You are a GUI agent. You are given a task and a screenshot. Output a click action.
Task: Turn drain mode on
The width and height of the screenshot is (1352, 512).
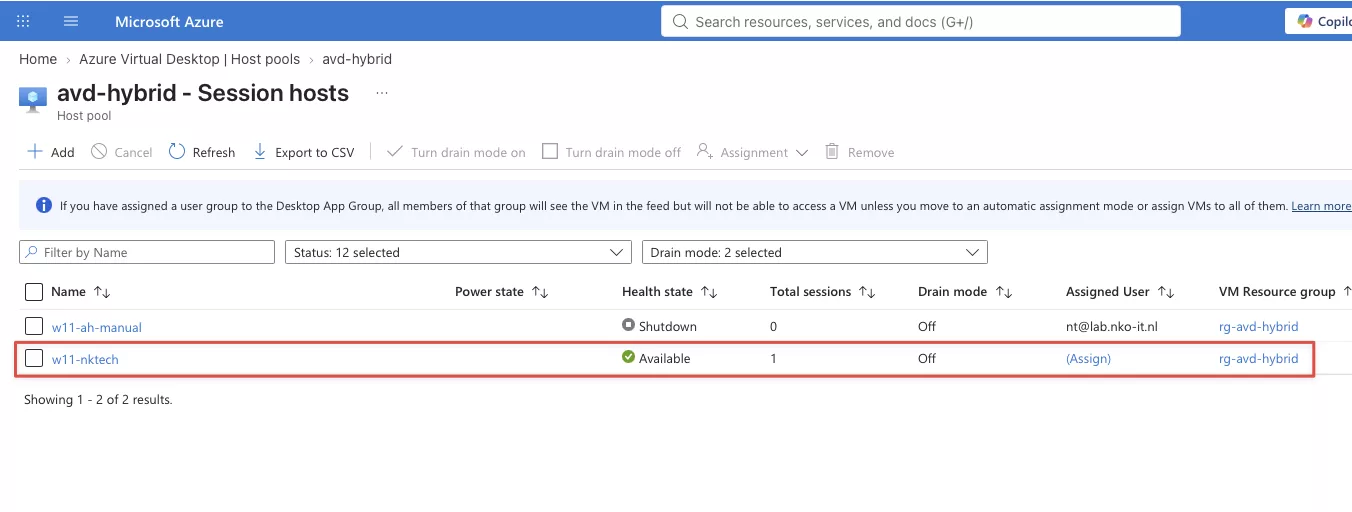coord(456,152)
